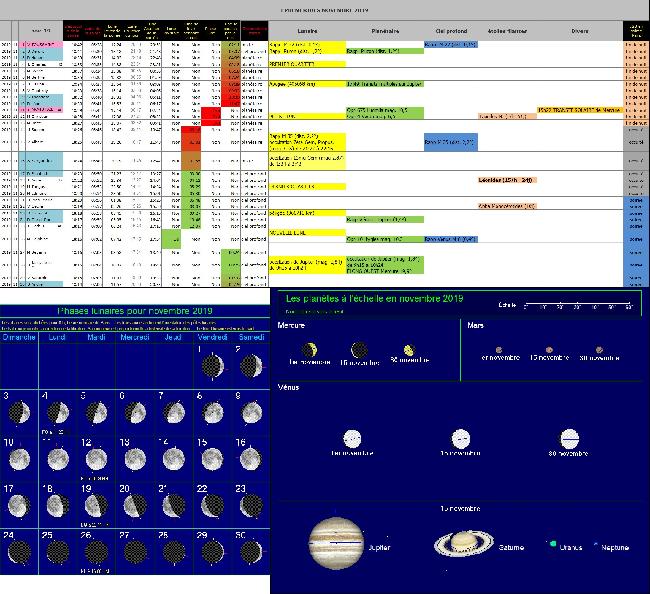
Task: Click the Divers table column header
Action: 580,31
